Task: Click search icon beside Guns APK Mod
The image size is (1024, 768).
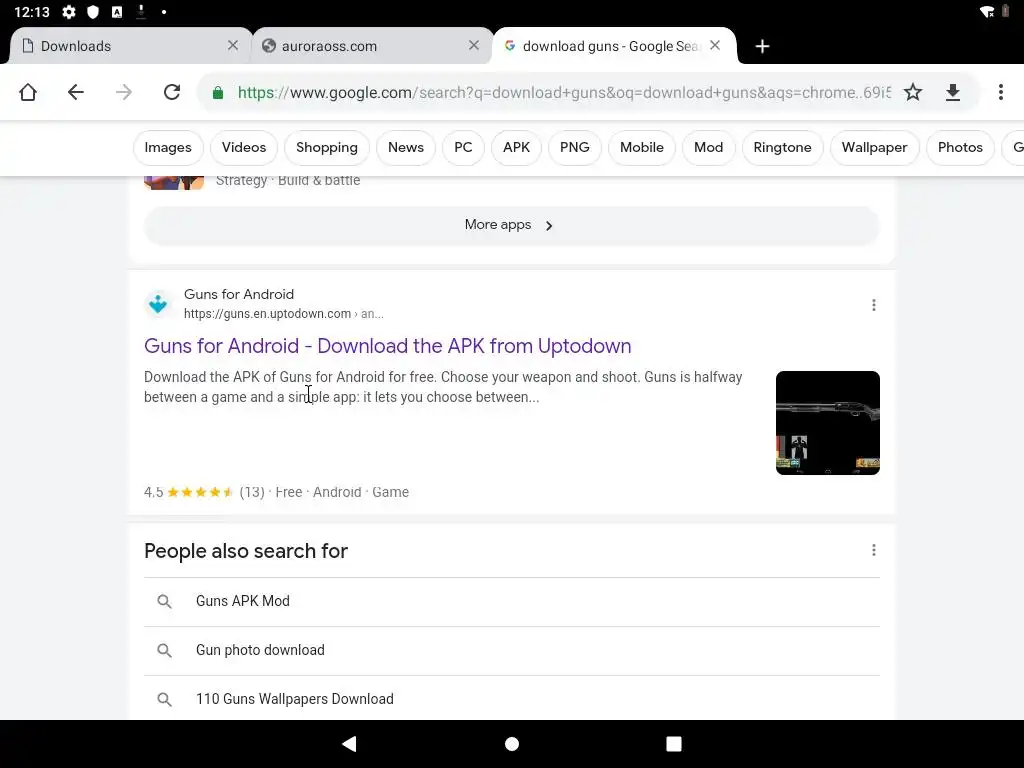Action: 165,601
